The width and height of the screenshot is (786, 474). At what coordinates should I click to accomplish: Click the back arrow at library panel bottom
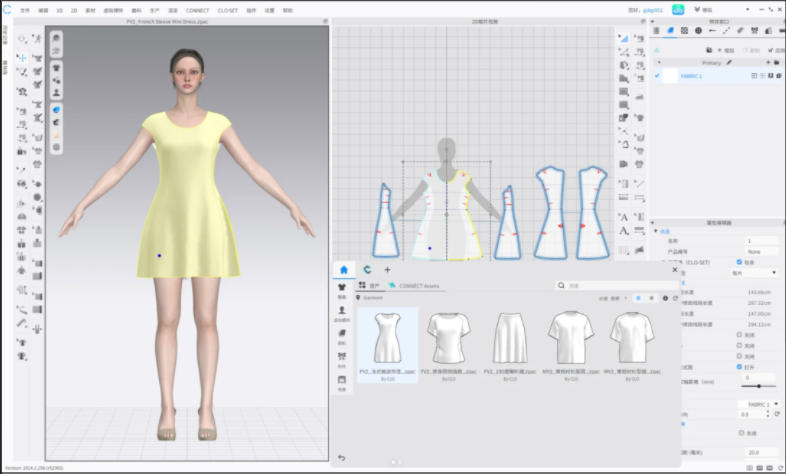pyautogui.click(x=342, y=457)
